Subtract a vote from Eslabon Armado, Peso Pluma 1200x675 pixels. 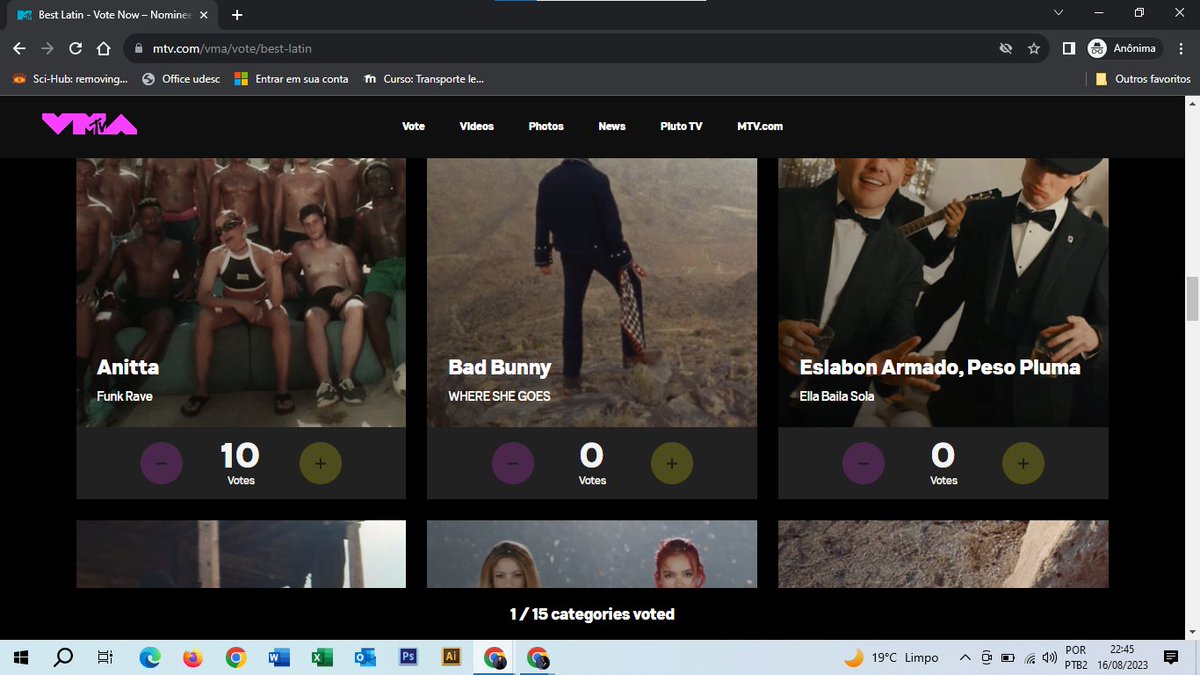864,463
